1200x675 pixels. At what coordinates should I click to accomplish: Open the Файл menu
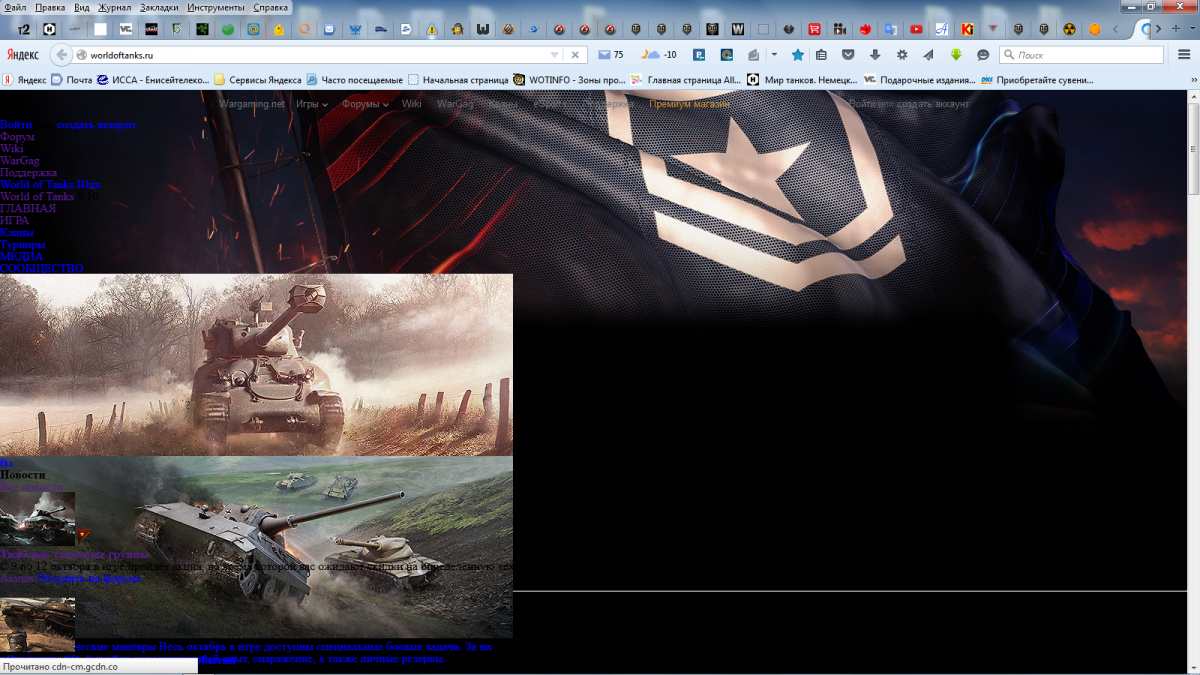point(15,7)
